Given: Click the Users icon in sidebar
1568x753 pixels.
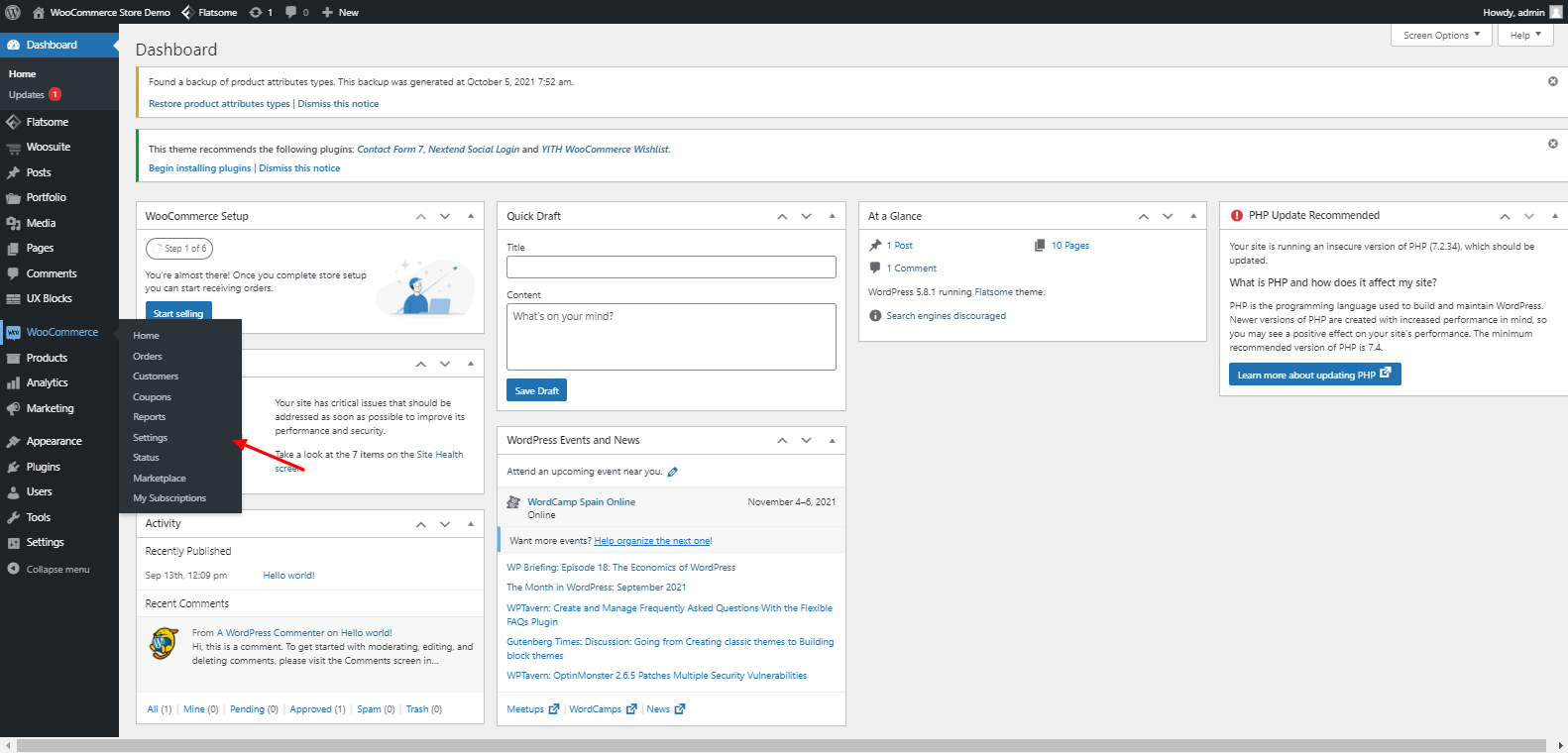Looking at the screenshot, I should (x=14, y=491).
